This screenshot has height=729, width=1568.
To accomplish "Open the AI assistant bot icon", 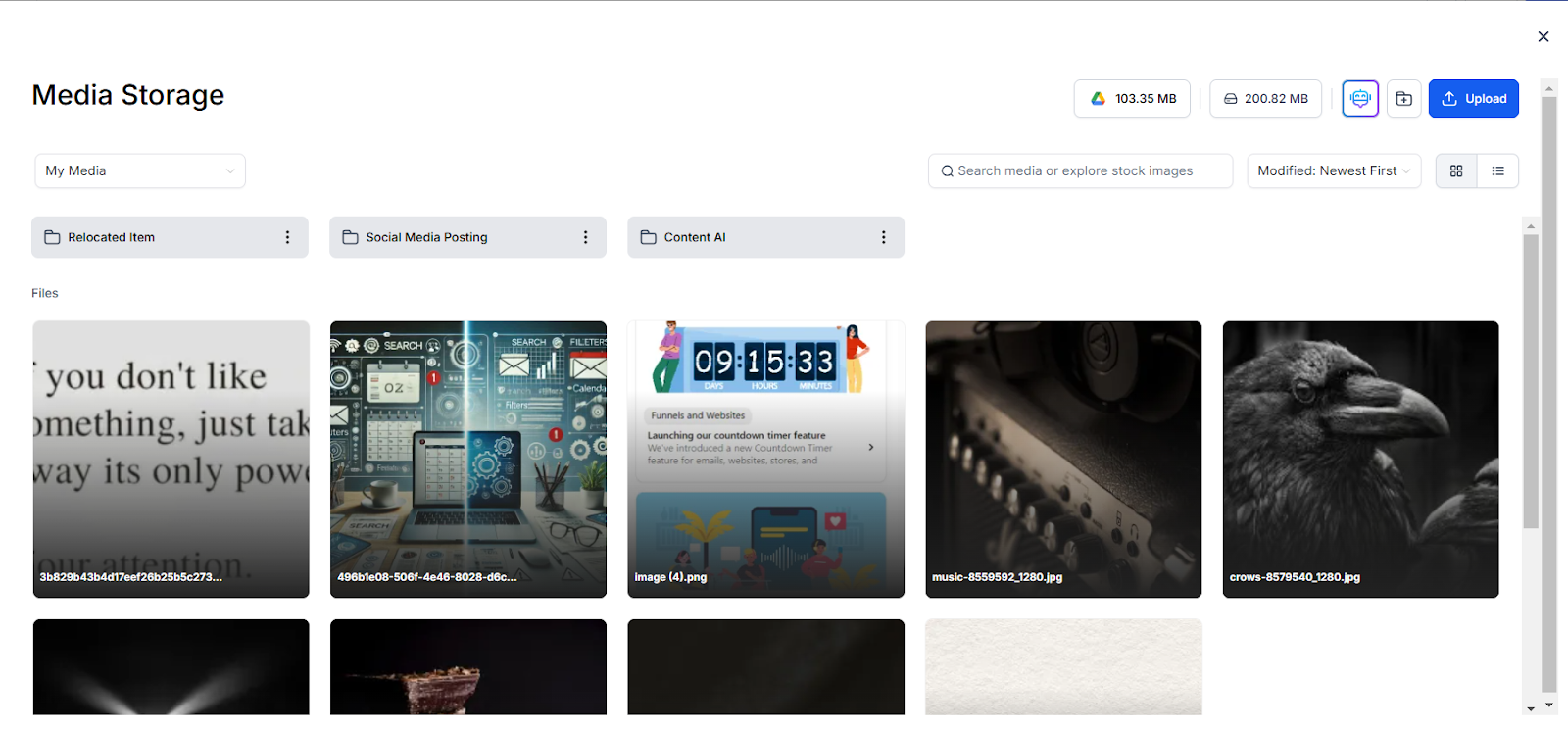I will tap(1360, 99).
